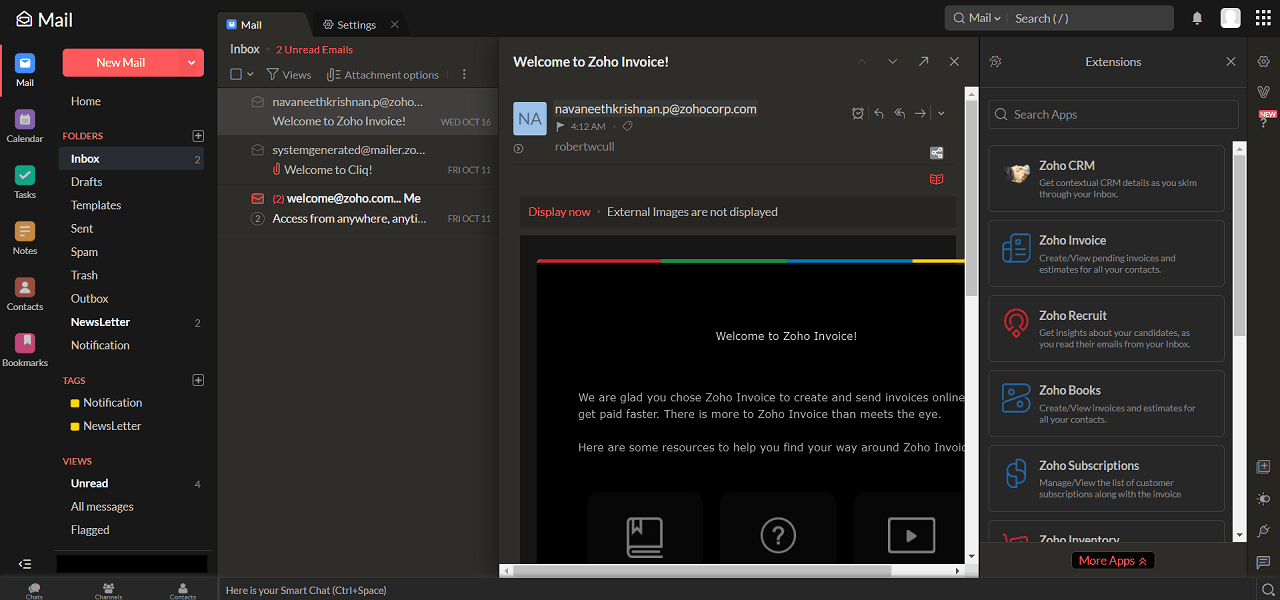Screen dimensions: 1280x600
Task: Forward the open email
Action: point(920,113)
